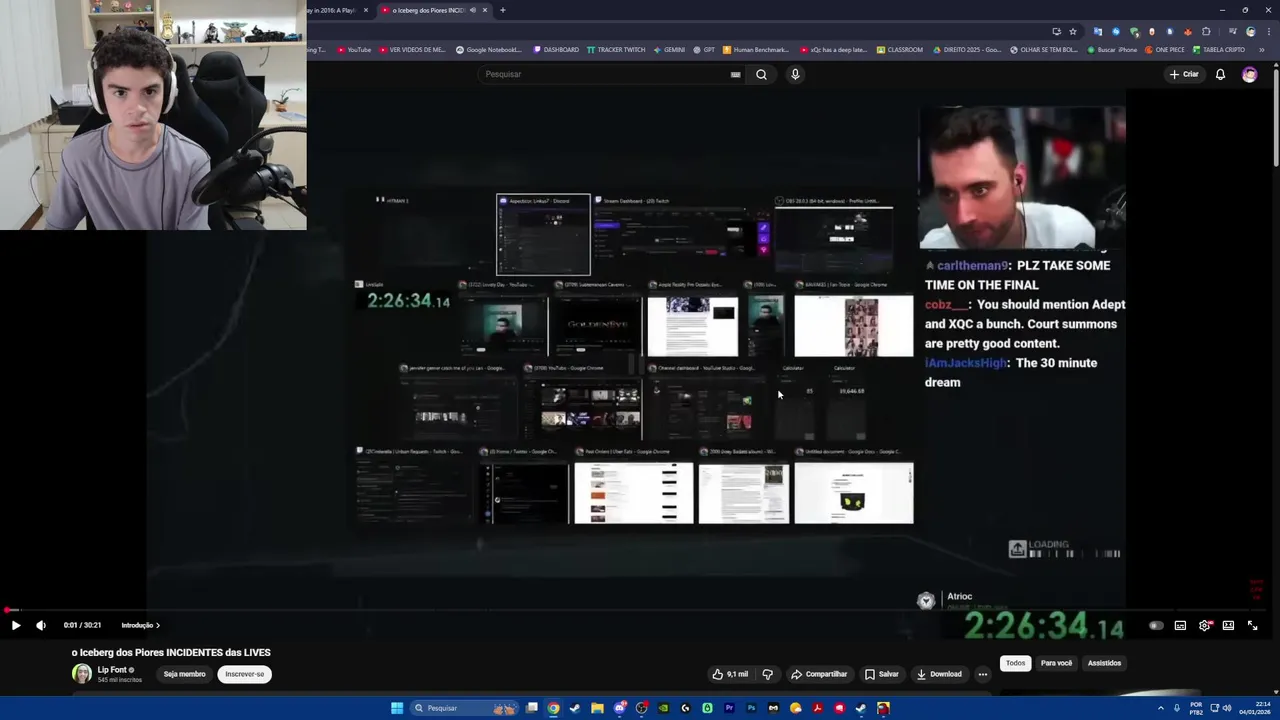Open a new browser tab
1280x720 pixels.
click(502, 10)
